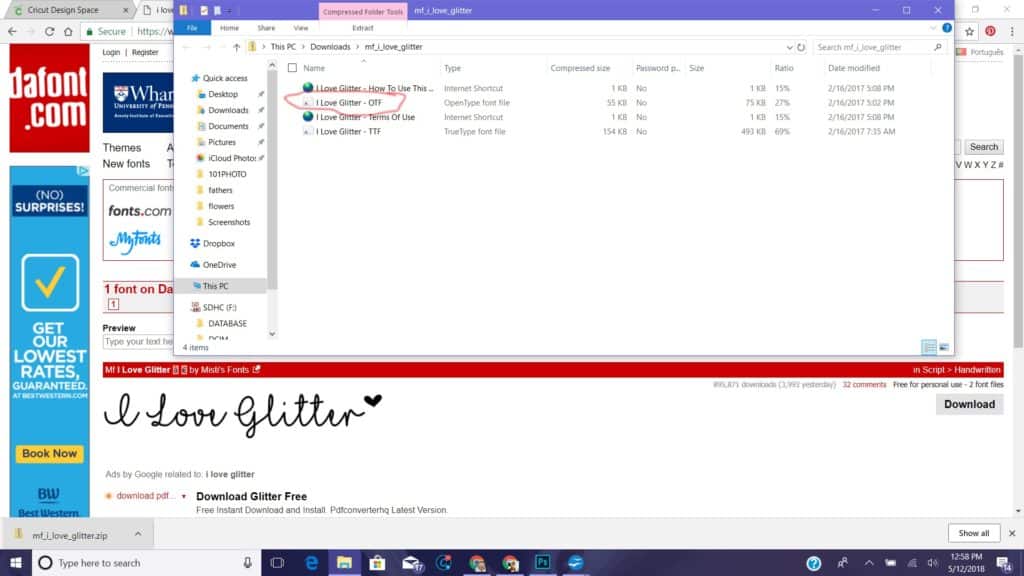Select Dropbox in navigation pane
This screenshot has height=576, width=1024.
(x=218, y=244)
